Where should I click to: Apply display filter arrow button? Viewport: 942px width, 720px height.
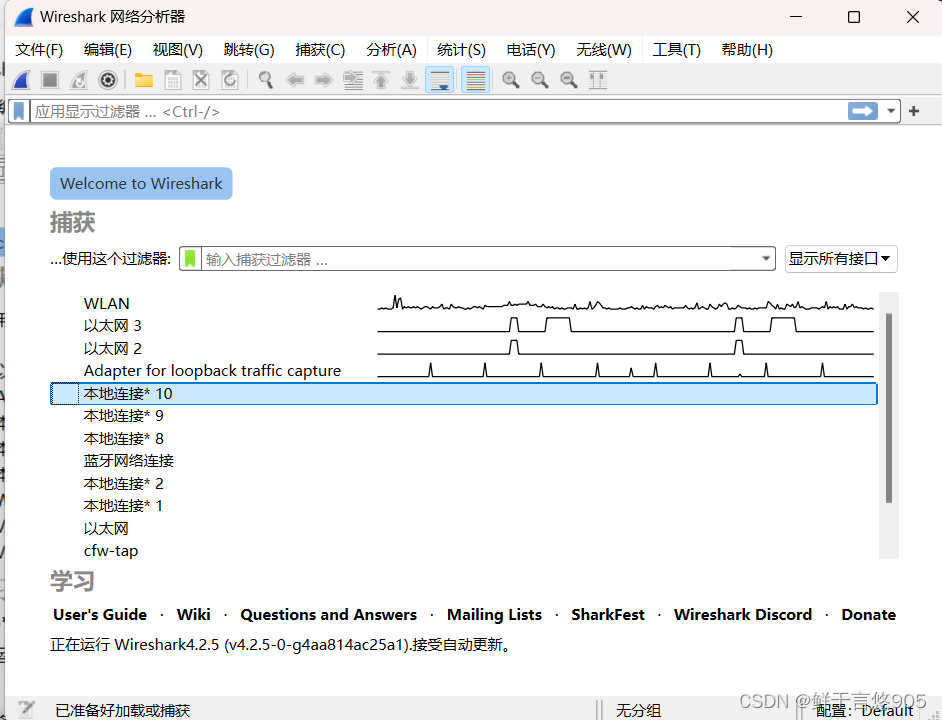(863, 111)
